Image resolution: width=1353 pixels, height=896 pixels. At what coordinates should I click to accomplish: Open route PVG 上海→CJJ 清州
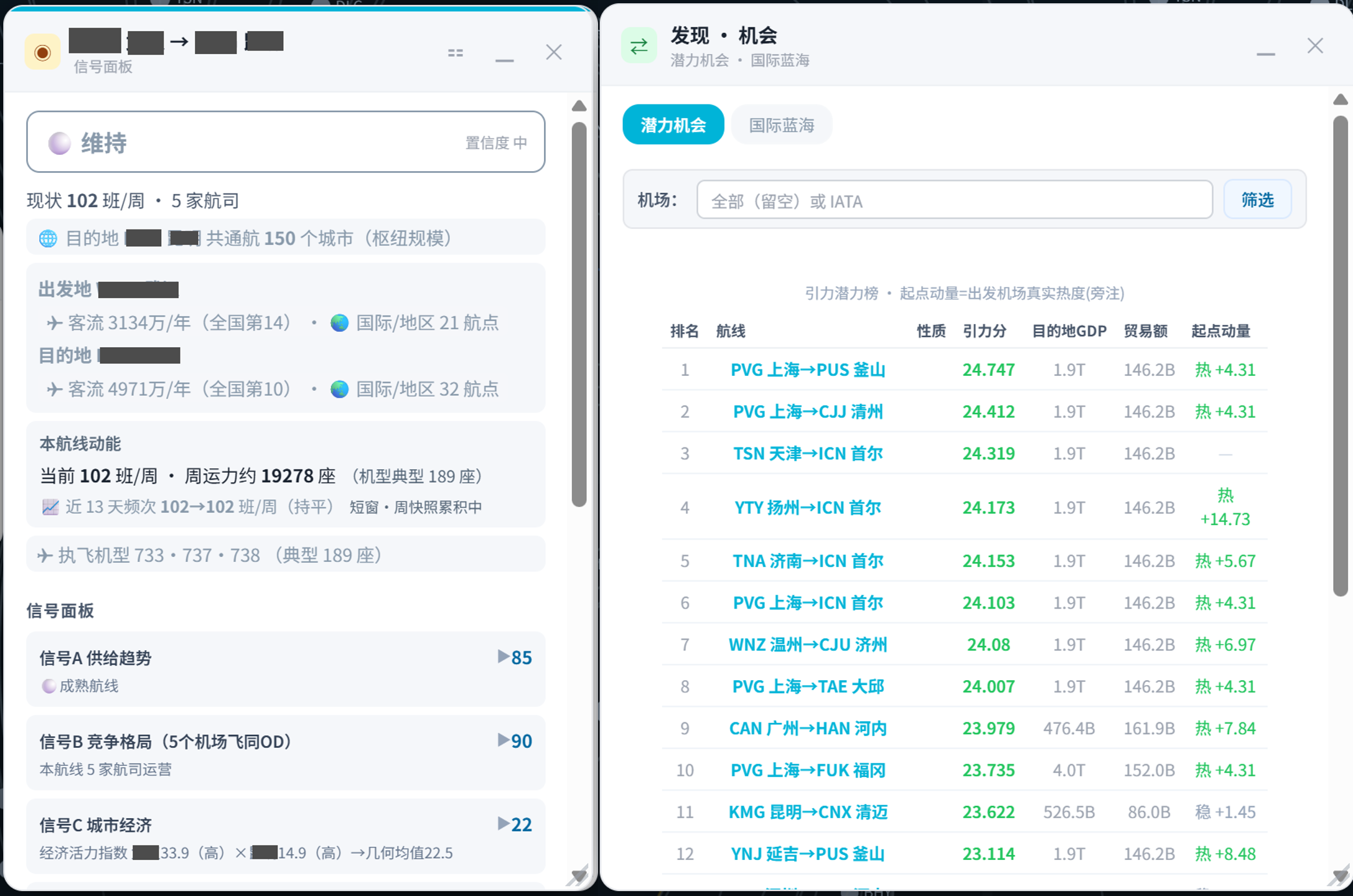(x=807, y=411)
